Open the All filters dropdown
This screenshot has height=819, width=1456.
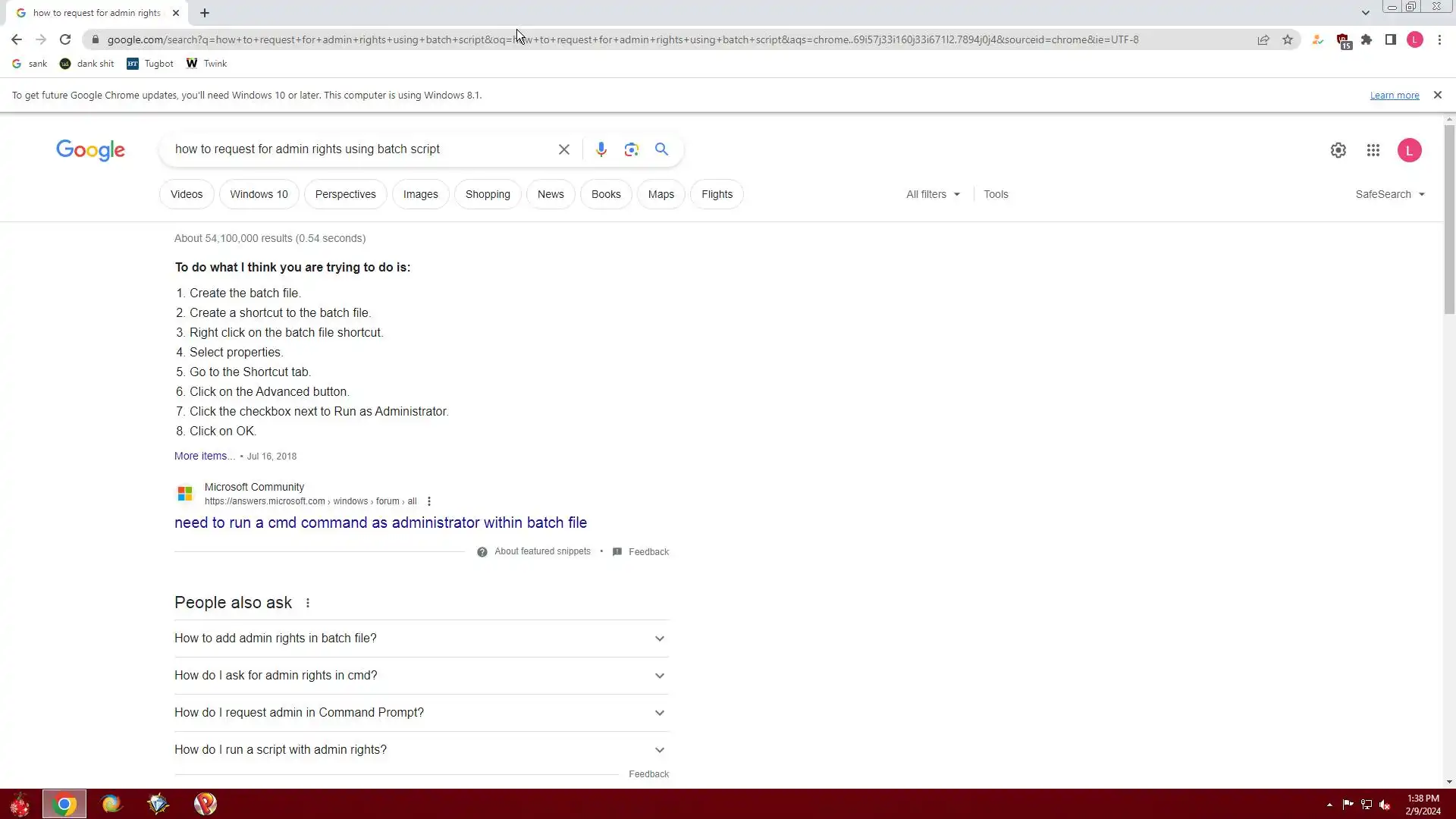[932, 194]
